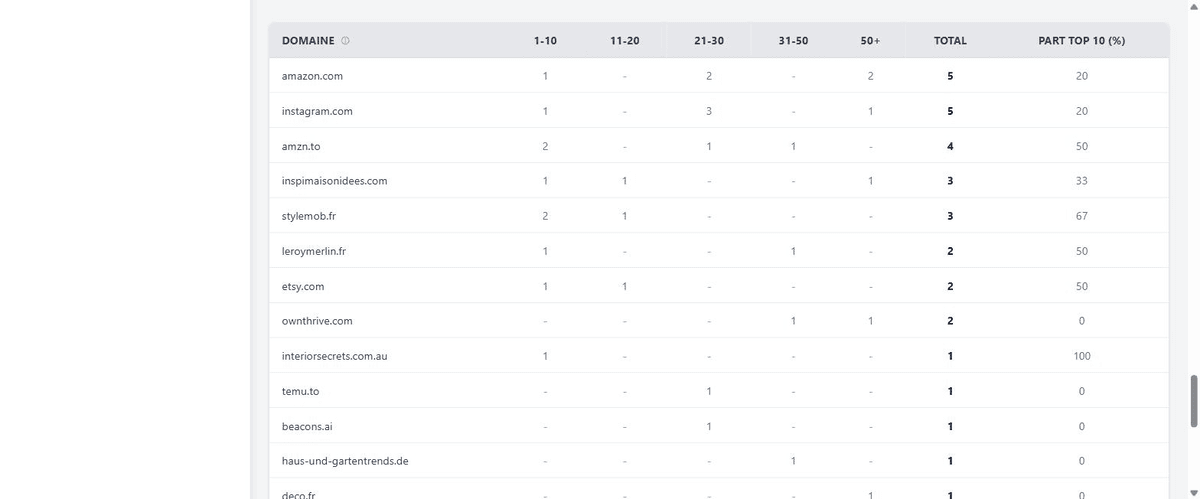Viewport: 1200px width, 499px height.
Task: Select the beacons.ai domain
Action: (307, 426)
